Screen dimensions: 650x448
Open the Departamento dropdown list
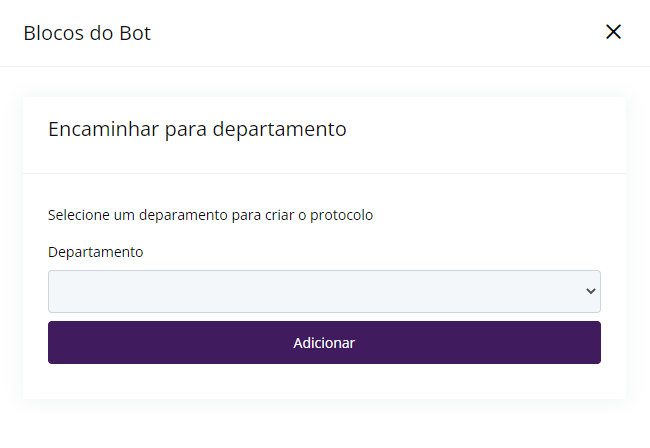(x=324, y=291)
